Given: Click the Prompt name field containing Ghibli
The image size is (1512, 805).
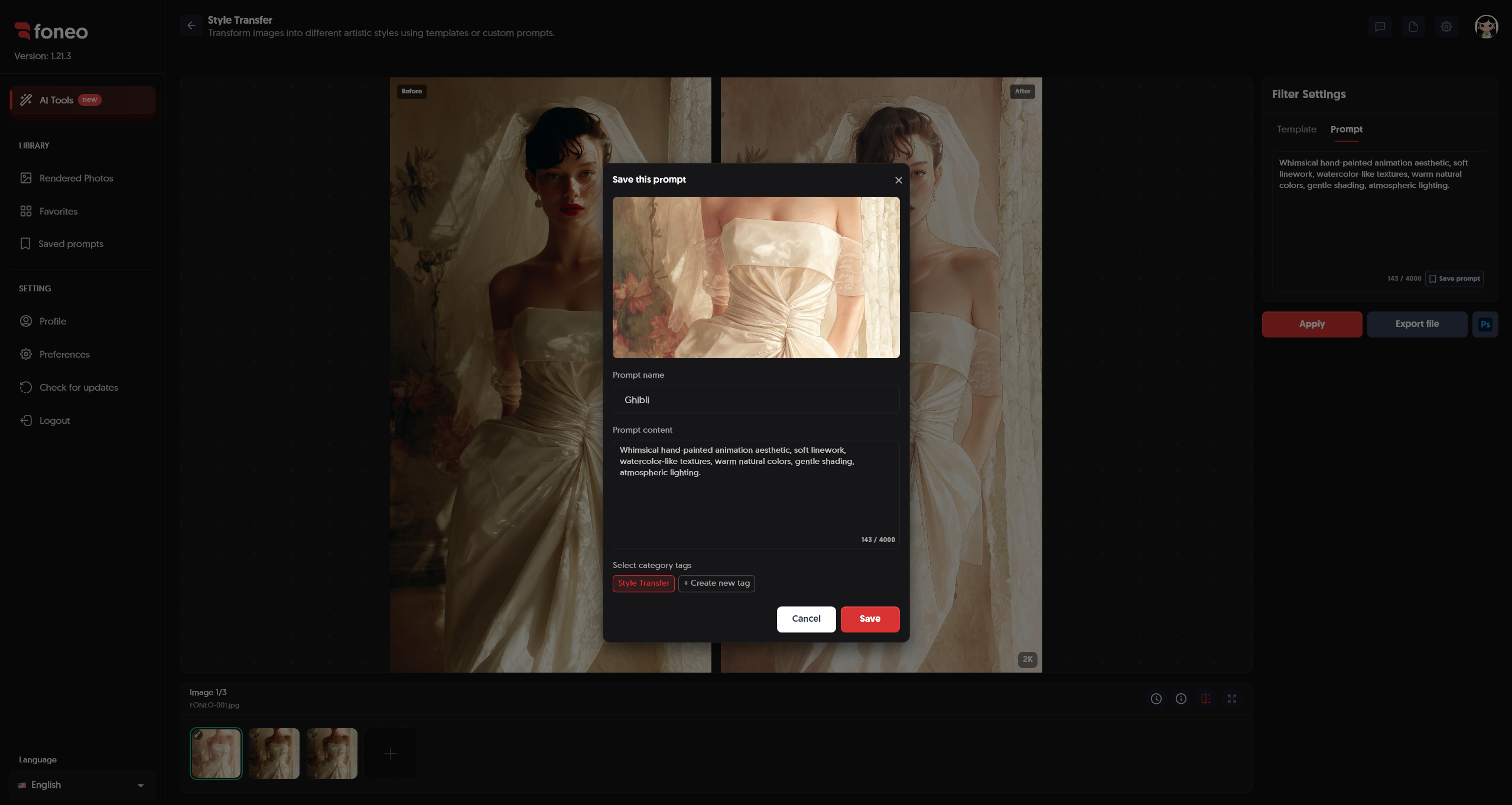Looking at the screenshot, I should point(756,400).
